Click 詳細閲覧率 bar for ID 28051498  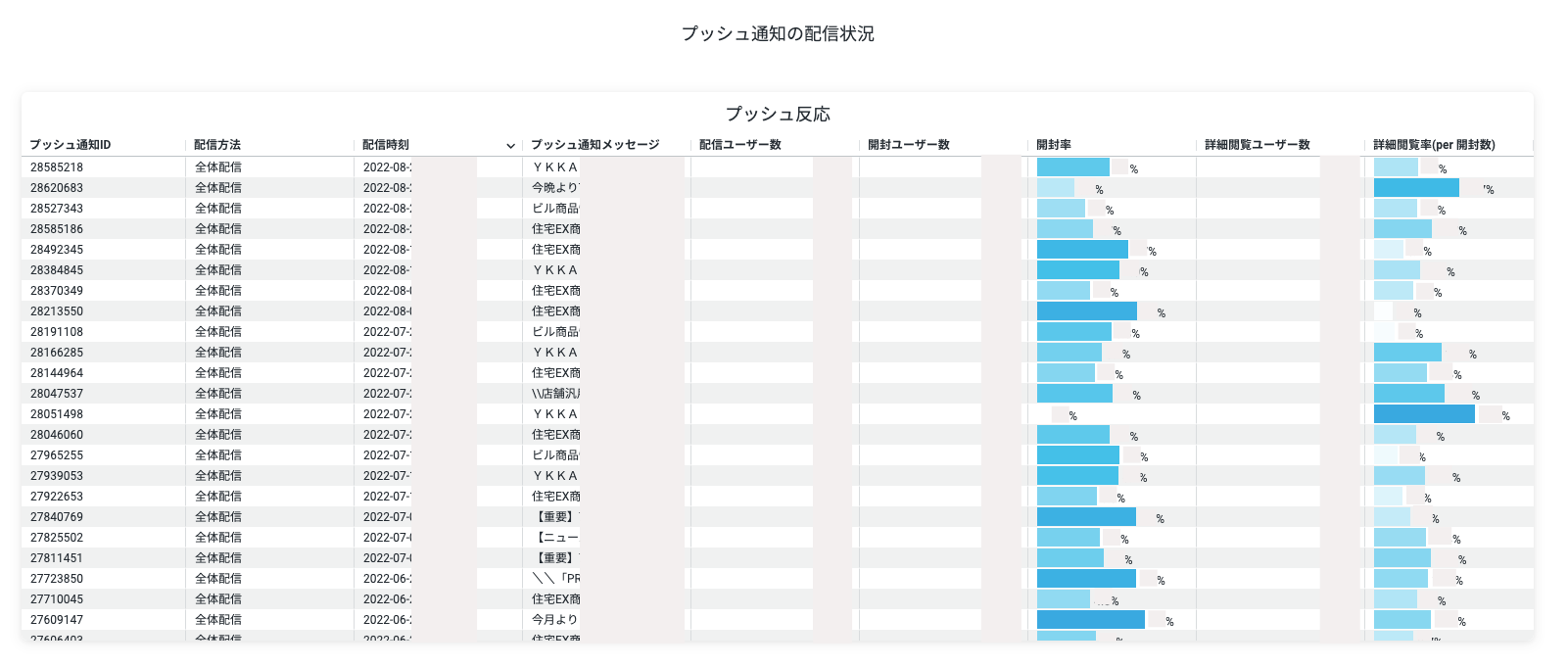coord(1424,414)
